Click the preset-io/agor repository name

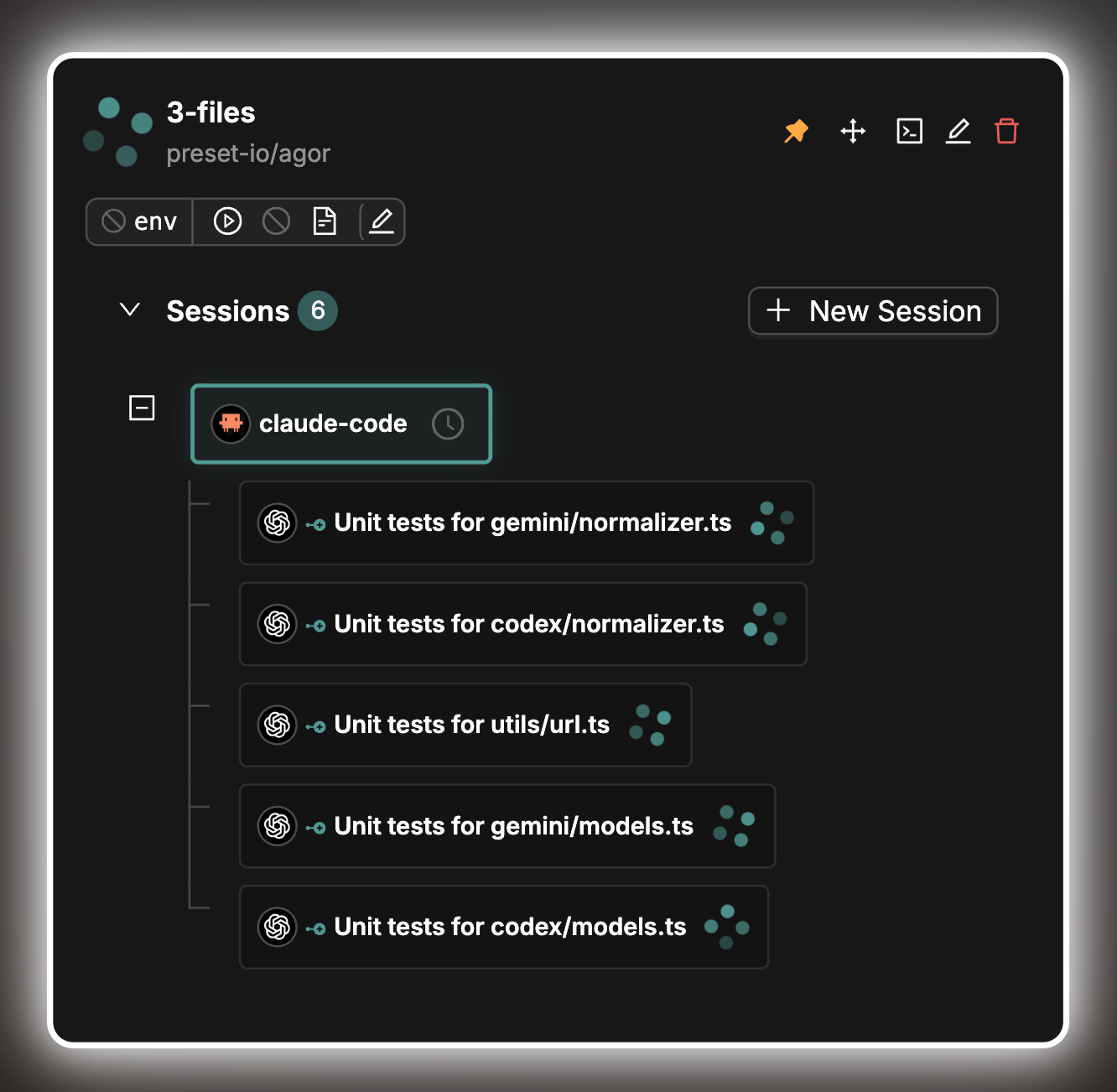tap(248, 153)
